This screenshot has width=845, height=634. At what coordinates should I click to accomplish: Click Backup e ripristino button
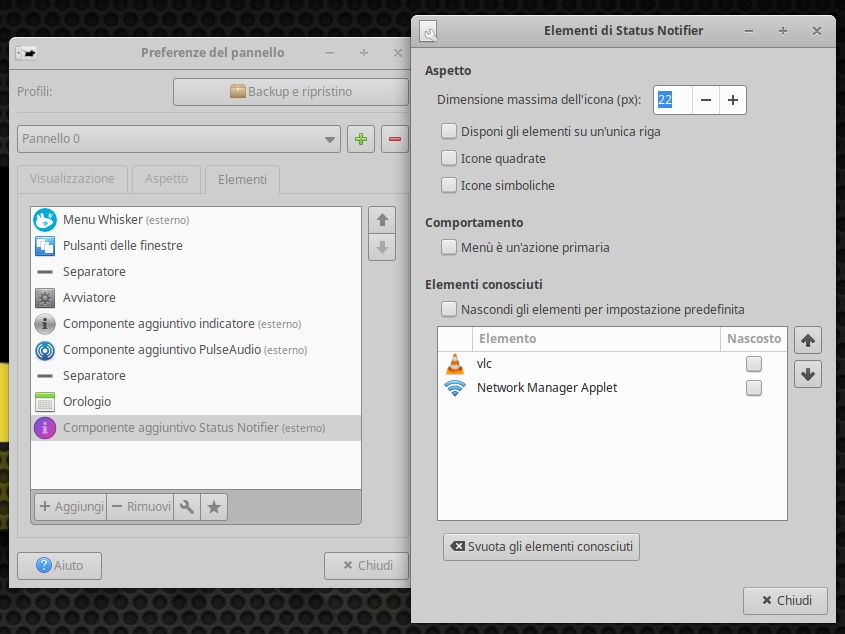point(291,92)
